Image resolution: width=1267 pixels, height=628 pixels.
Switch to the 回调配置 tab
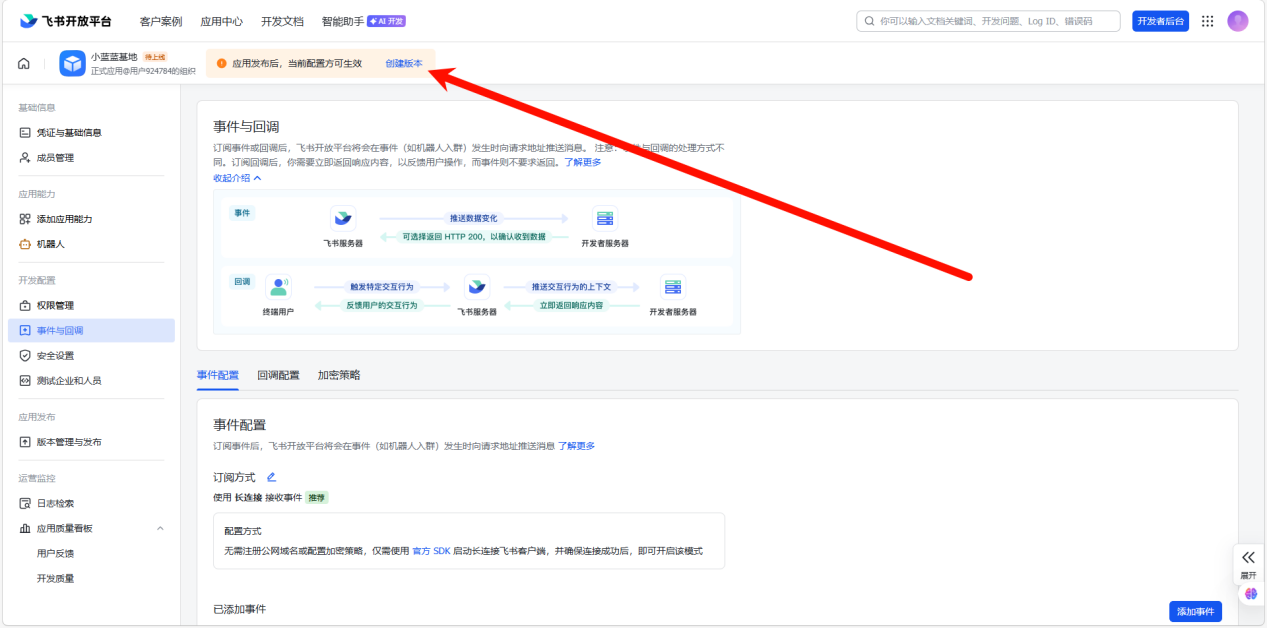pyautogui.click(x=278, y=375)
